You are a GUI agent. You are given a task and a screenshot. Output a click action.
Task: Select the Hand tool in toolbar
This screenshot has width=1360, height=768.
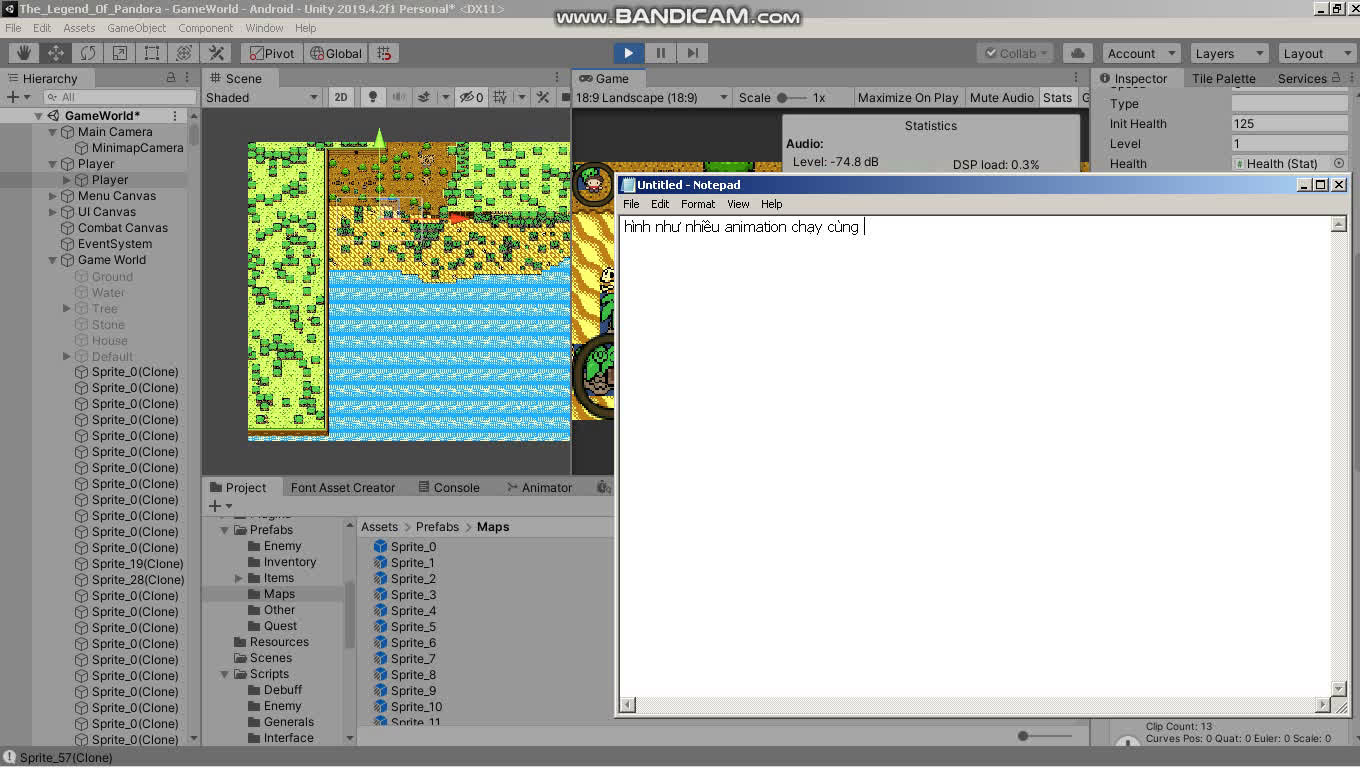point(24,53)
